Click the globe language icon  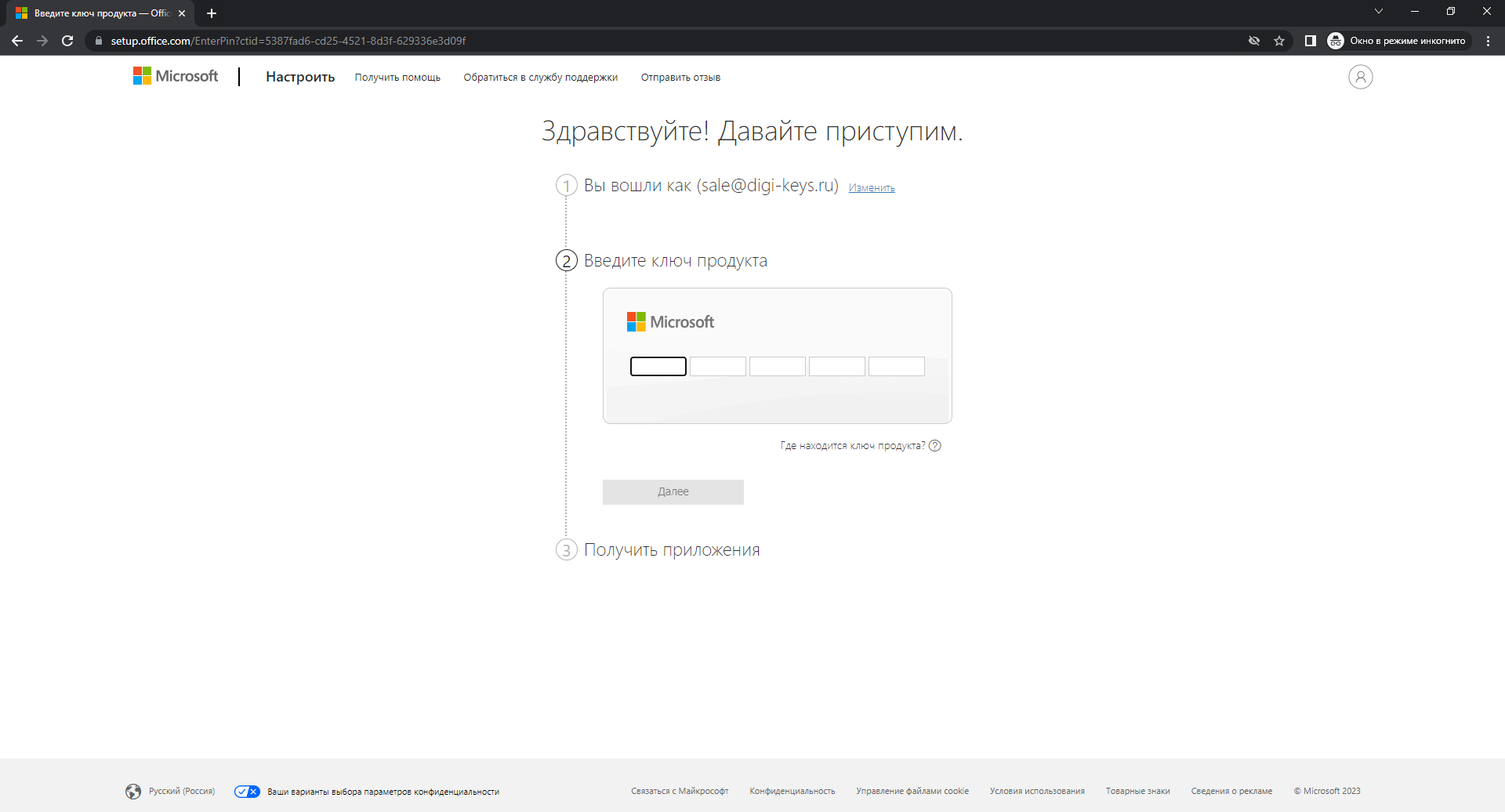pyautogui.click(x=133, y=792)
